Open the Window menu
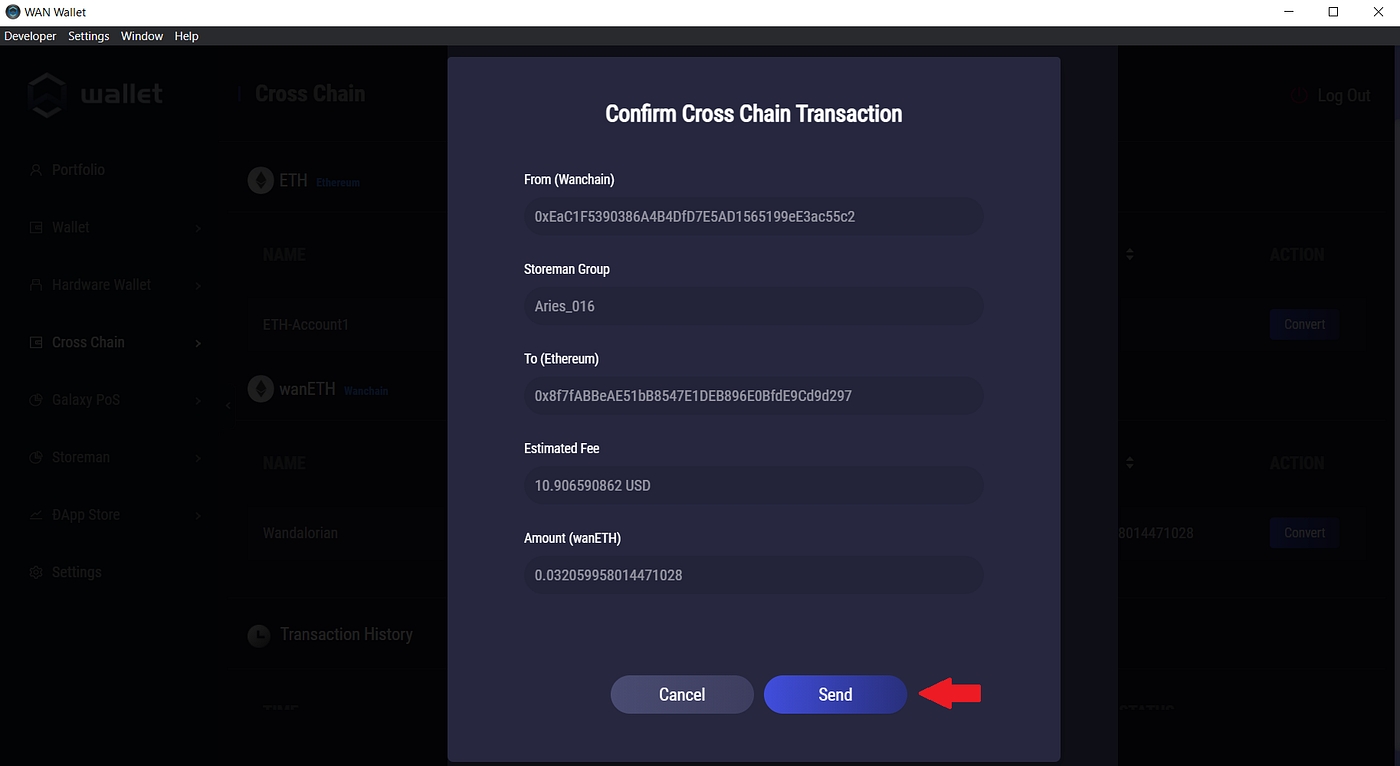The image size is (1400, 766). coord(142,36)
